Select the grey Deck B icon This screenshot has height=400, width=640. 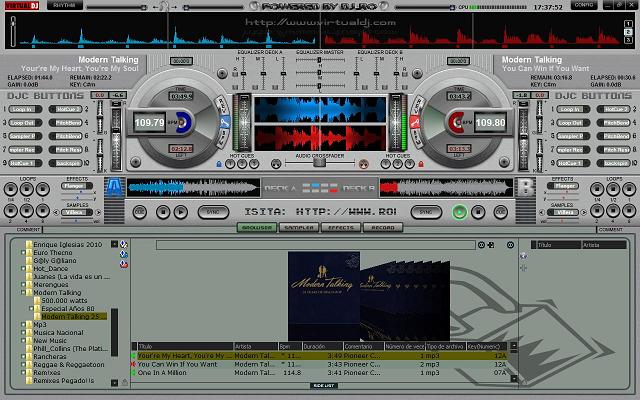pos(525,188)
